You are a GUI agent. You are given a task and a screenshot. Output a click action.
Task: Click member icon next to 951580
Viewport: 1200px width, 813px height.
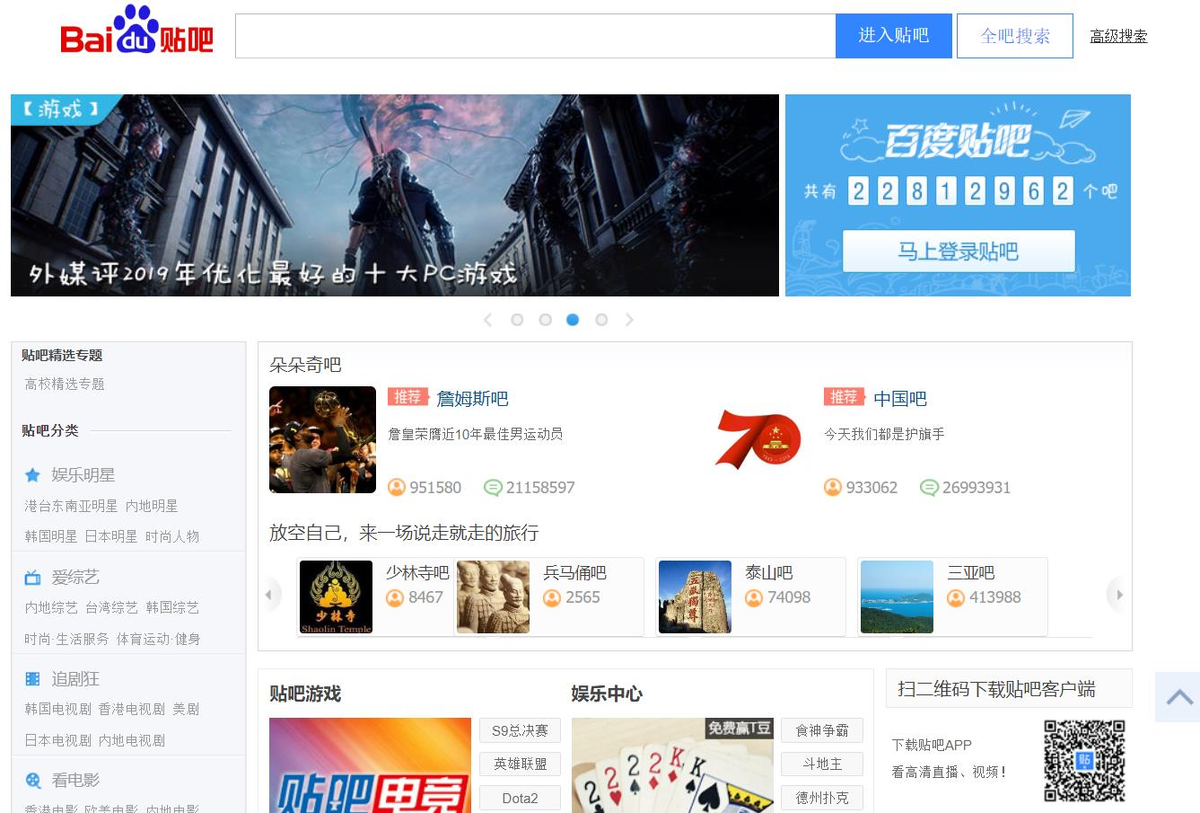pyautogui.click(x=397, y=488)
